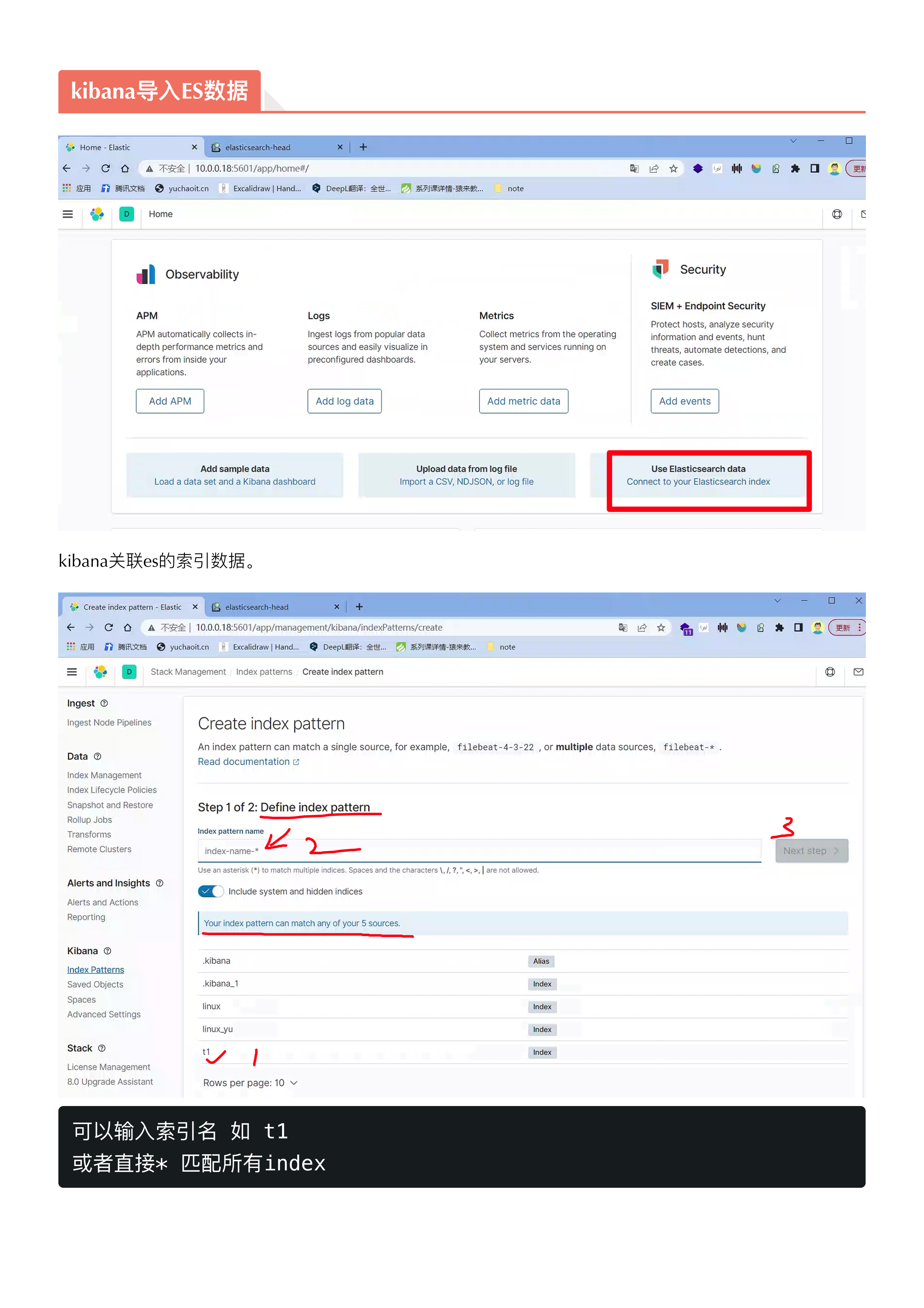The height and width of the screenshot is (1308, 924).
Task: Click the Index pattern name field
Action: [479, 851]
